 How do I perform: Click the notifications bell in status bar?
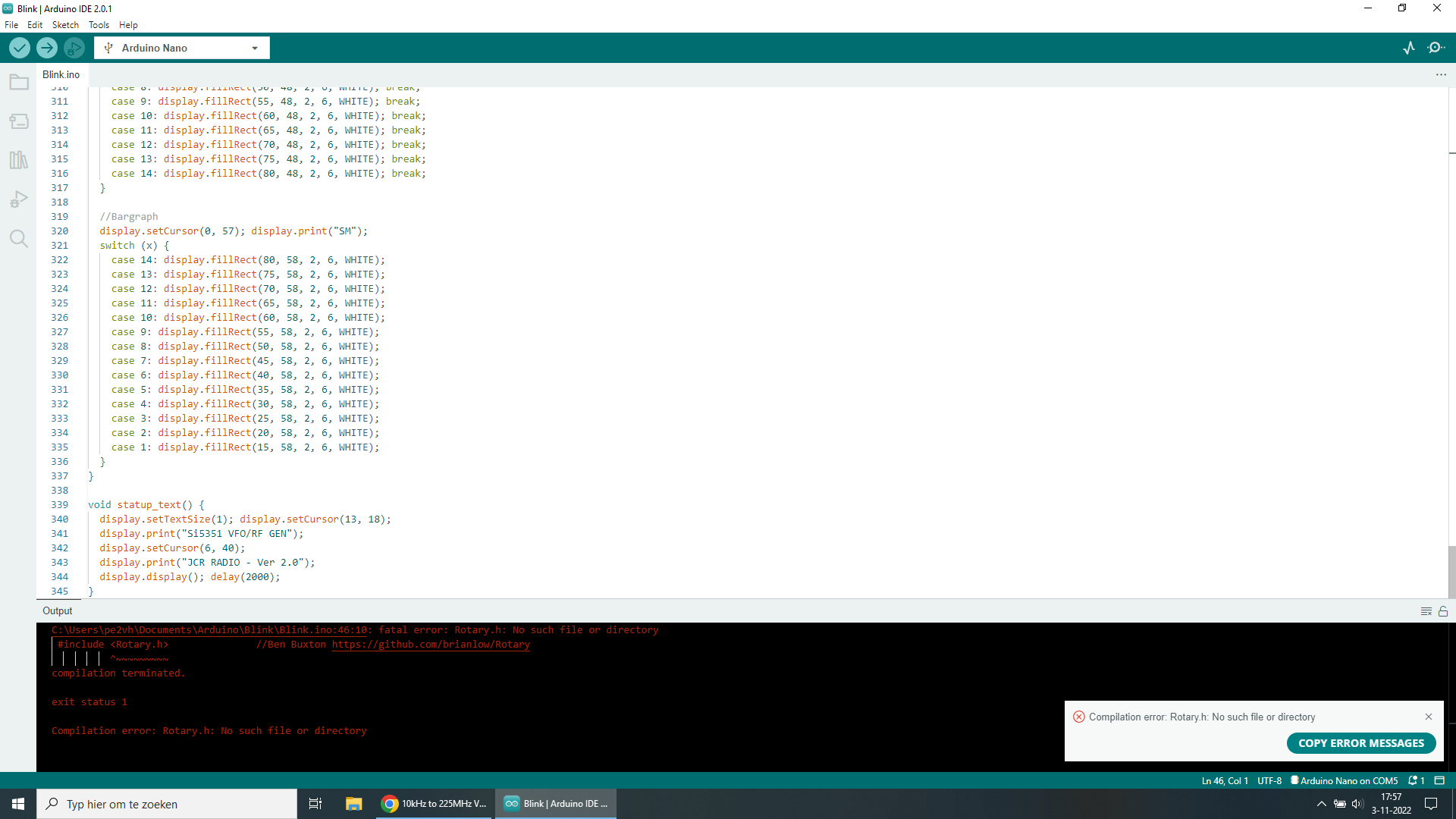1416,780
